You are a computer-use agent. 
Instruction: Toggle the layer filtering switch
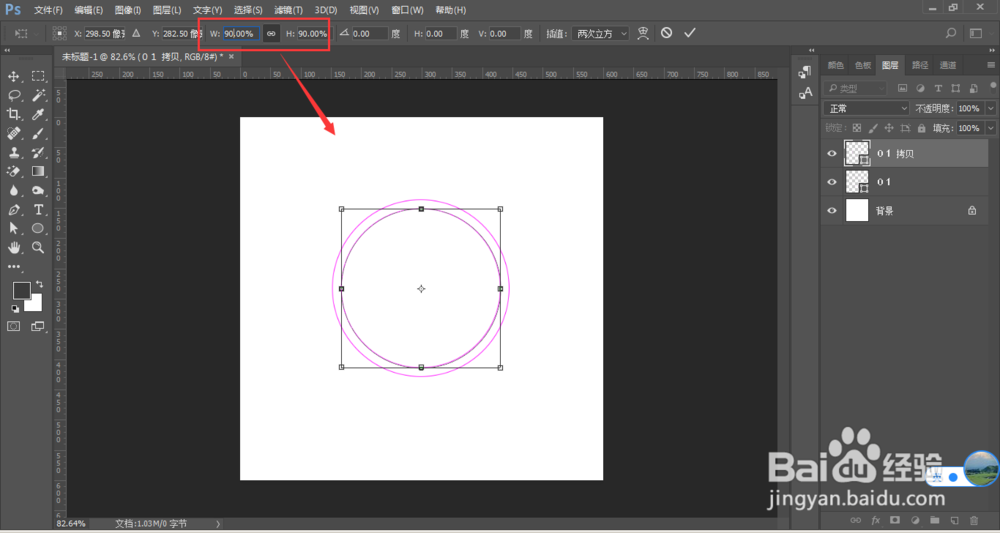(992, 87)
